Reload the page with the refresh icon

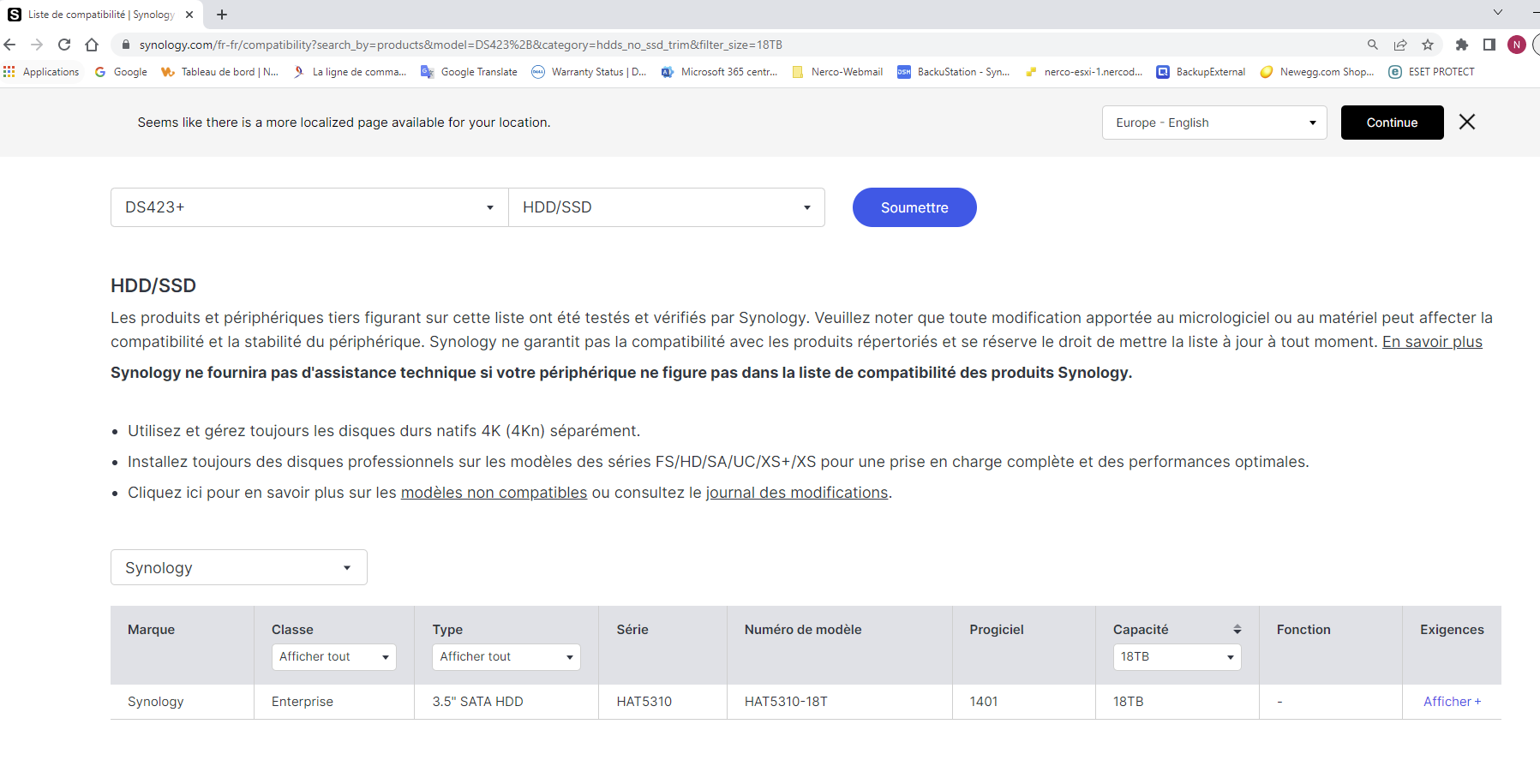coord(64,45)
